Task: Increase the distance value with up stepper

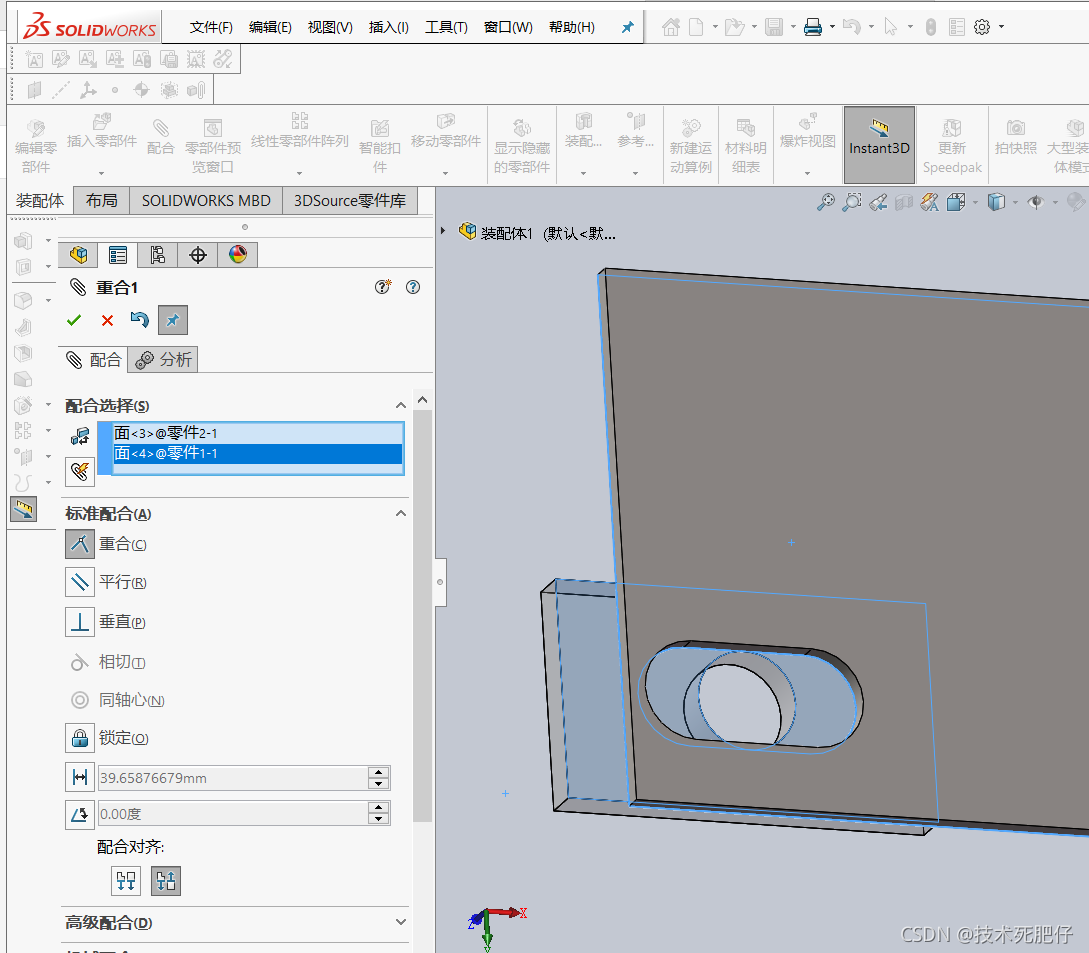Action: tap(379, 772)
